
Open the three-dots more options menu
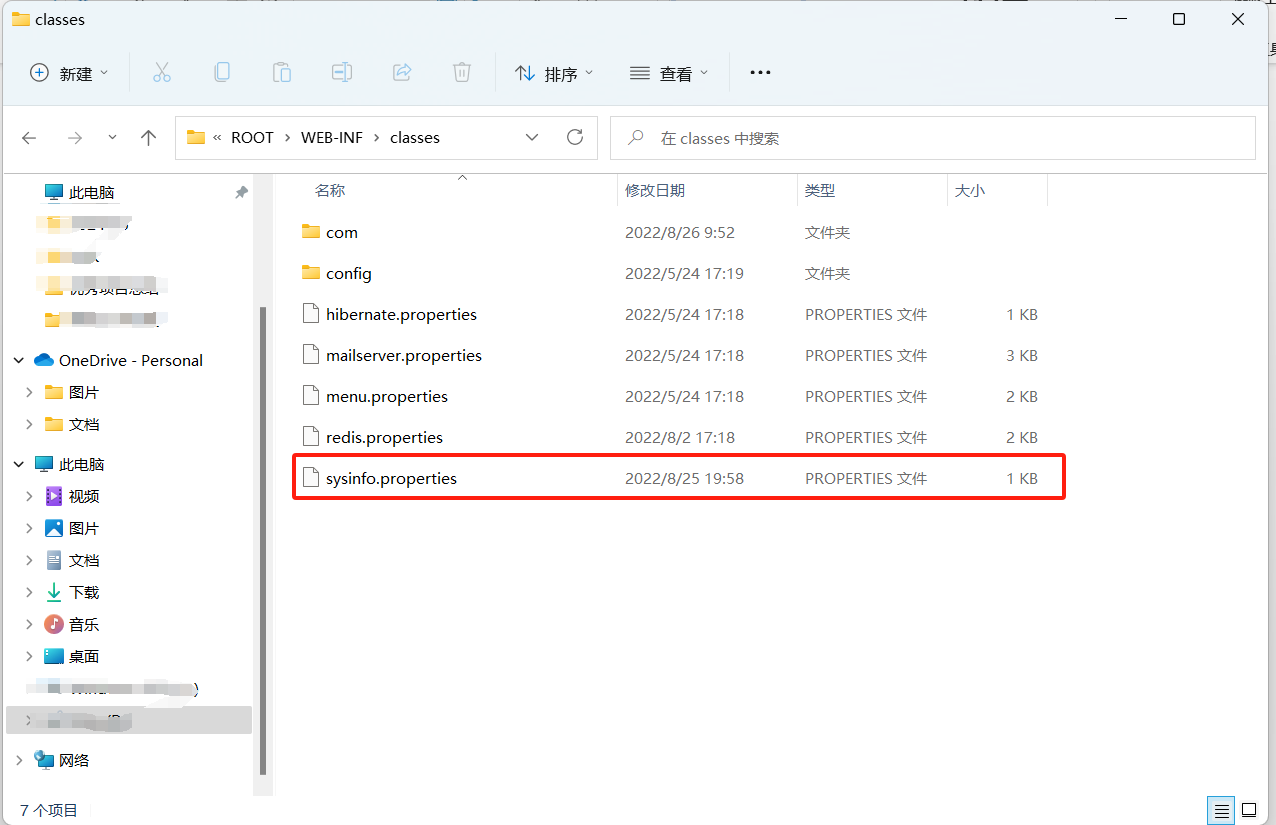coord(760,73)
